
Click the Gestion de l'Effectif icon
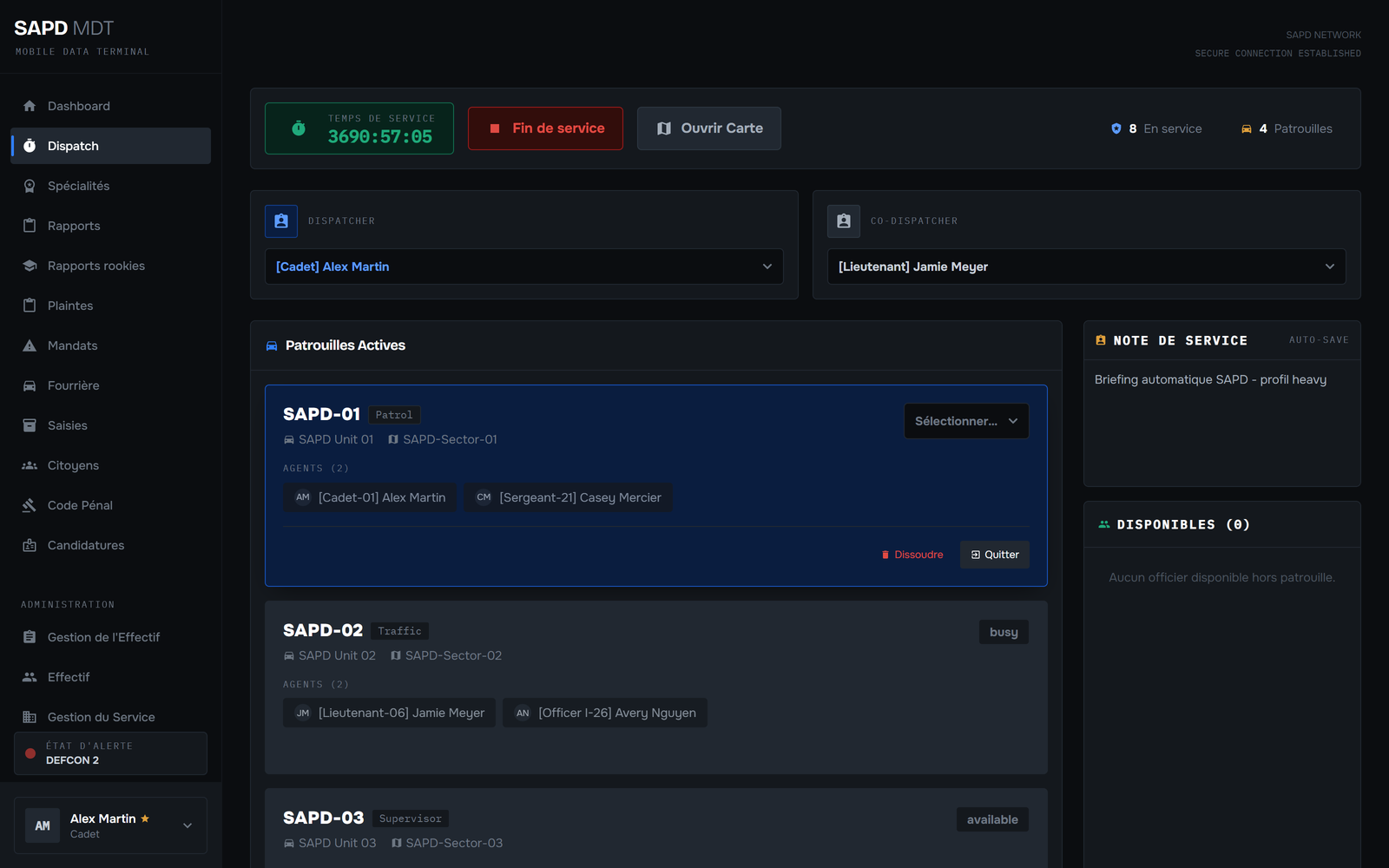(30, 637)
